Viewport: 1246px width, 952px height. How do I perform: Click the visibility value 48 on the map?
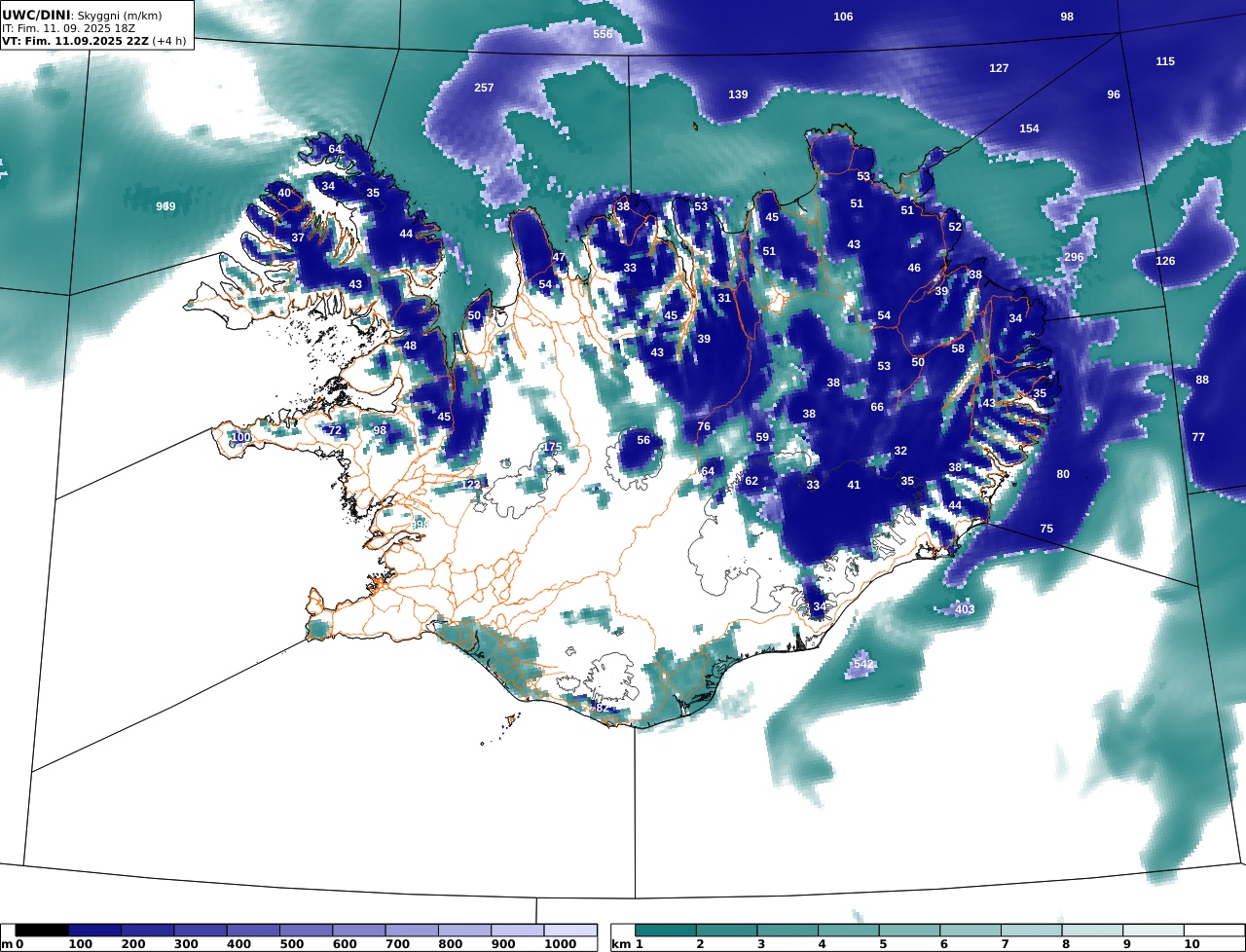[x=410, y=346]
